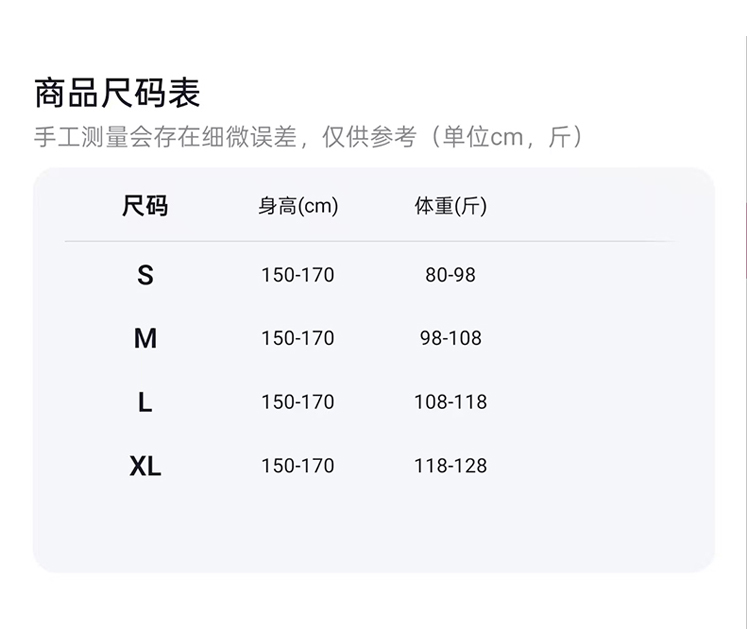The image size is (750, 629).
Task: Click the M row height value 150-170
Action: 298,338
